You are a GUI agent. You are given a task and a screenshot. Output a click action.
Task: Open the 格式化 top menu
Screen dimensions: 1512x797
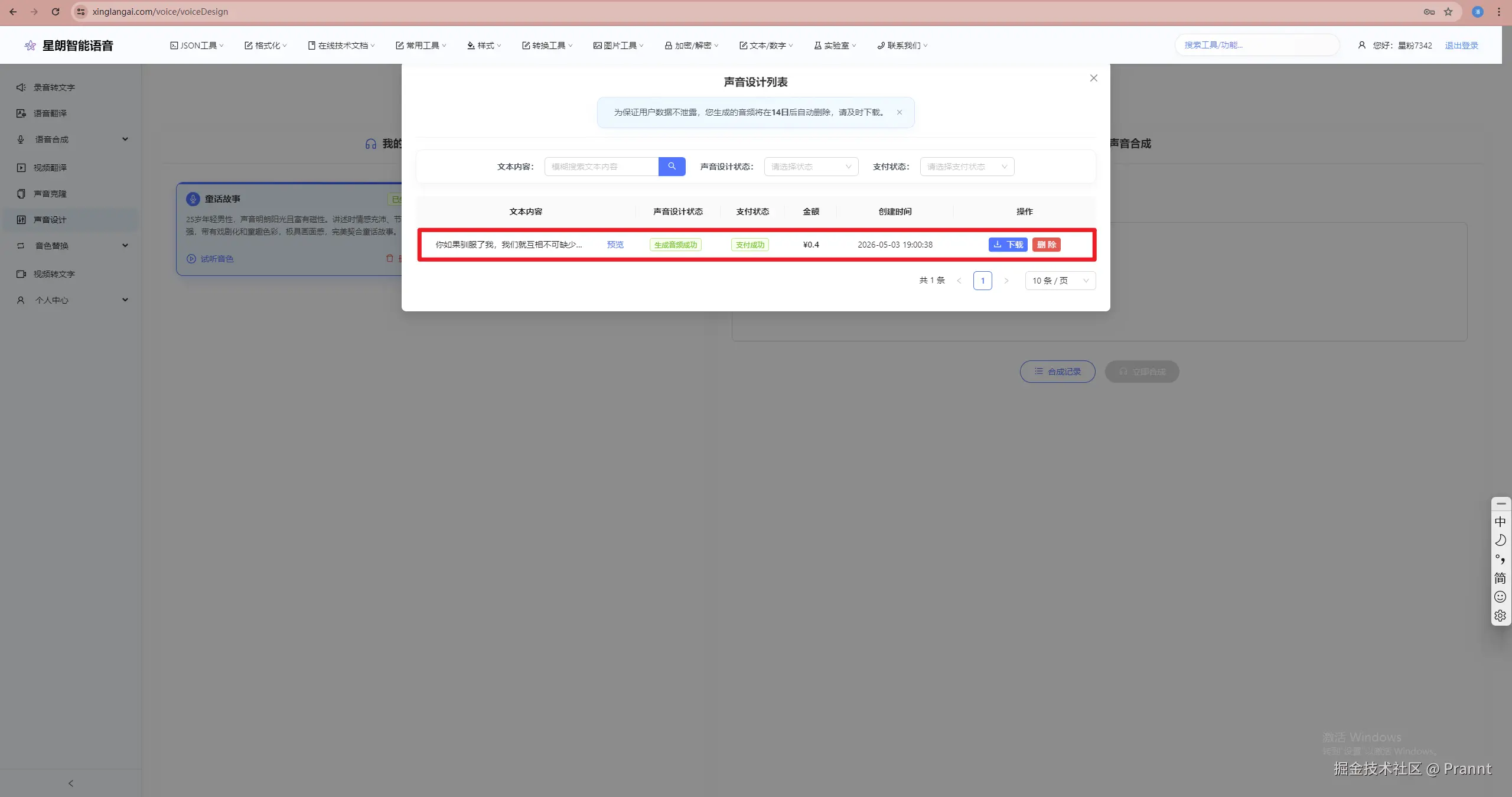coord(266,45)
